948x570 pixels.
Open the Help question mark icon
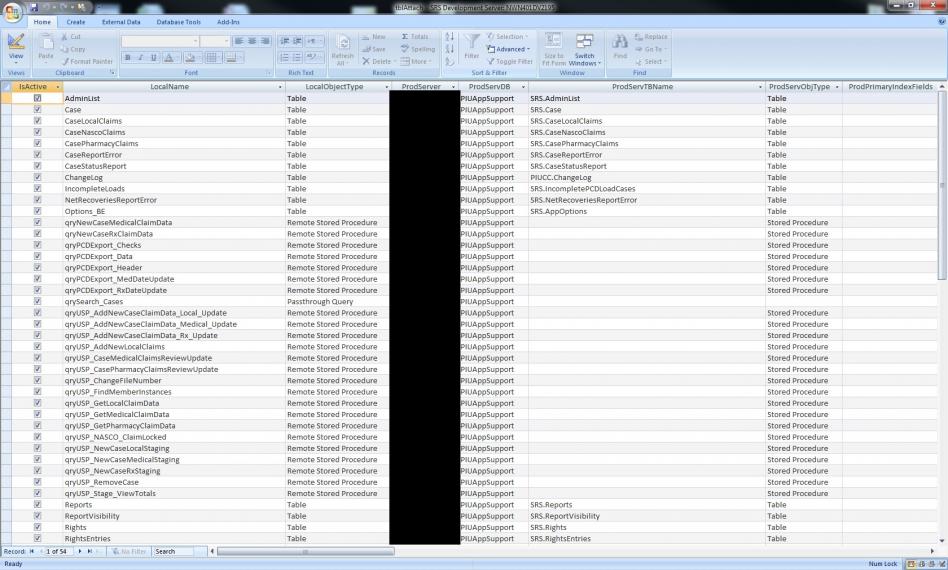click(x=941, y=21)
